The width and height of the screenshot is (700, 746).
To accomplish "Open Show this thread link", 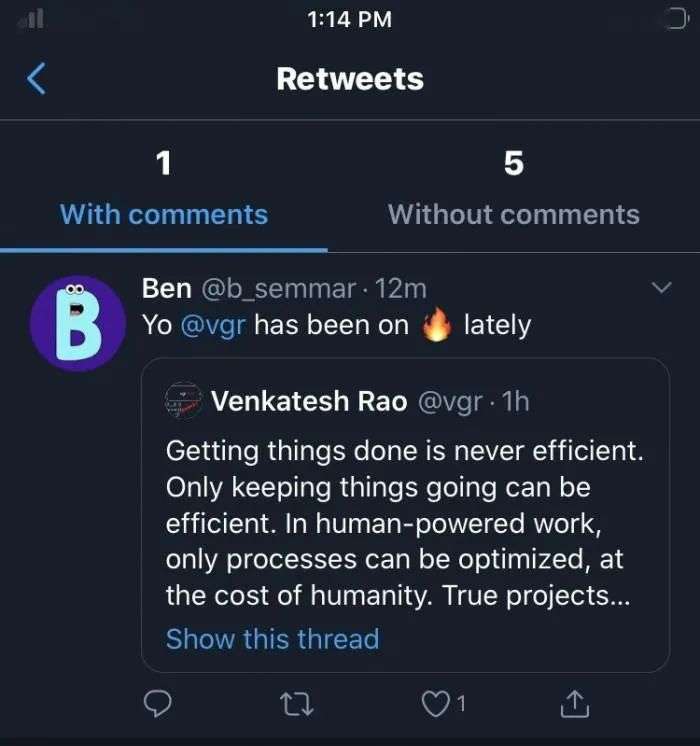I will click(x=272, y=639).
